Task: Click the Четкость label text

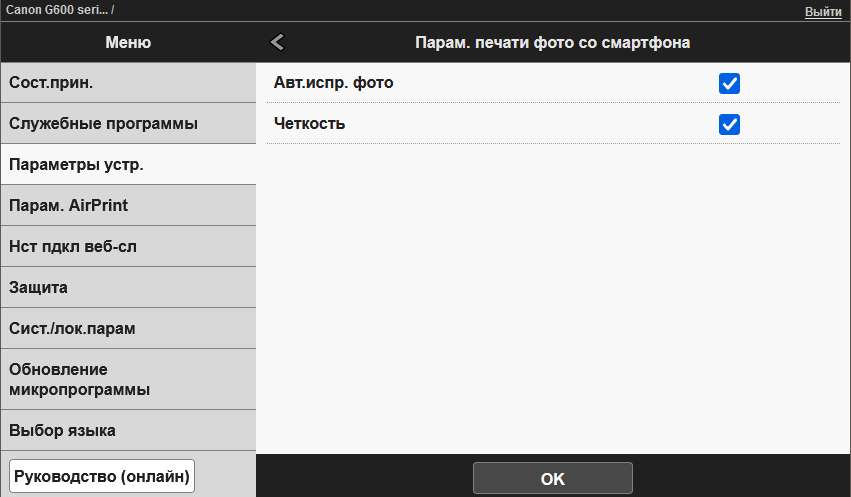Action: [x=309, y=124]
